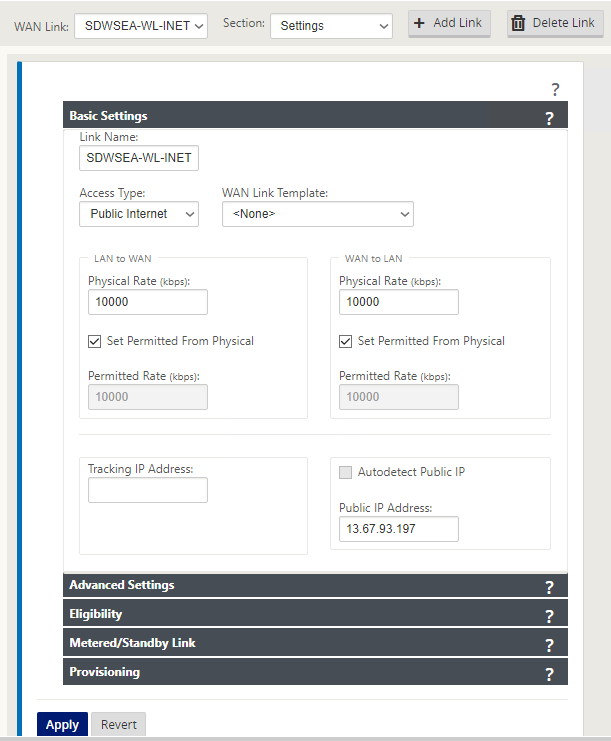Expand the Eligibility section
The width and height of the screenshot is (611, 741).
pos(315,614)
